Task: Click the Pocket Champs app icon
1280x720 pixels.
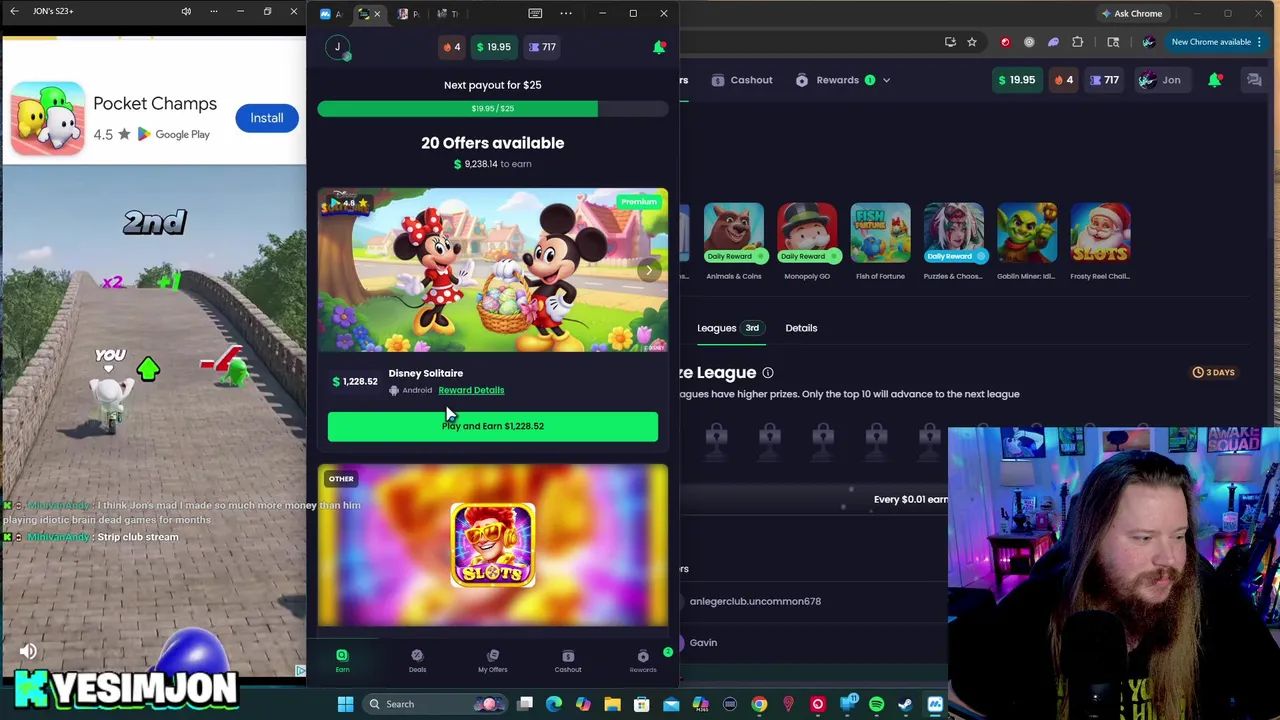Action: 48,118
